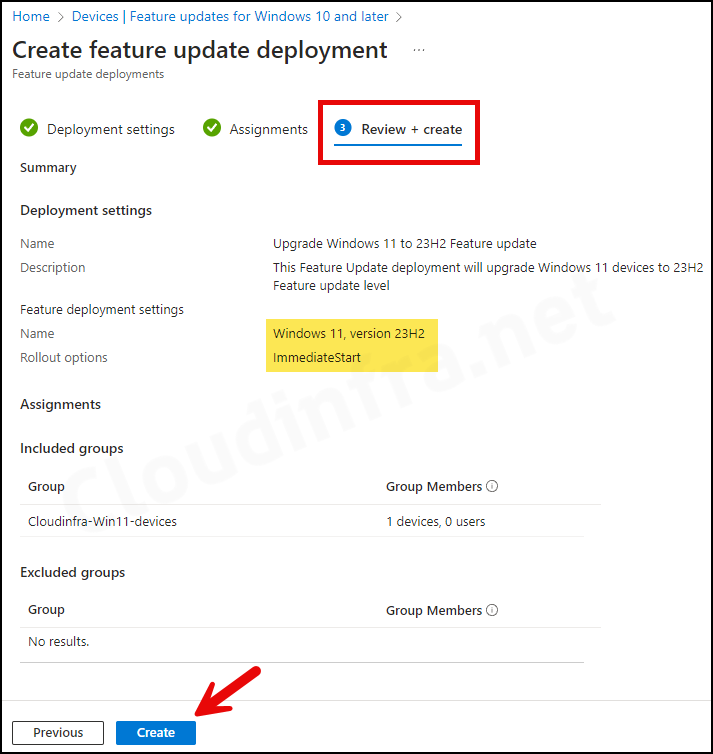Screen dimensions: 713x754
Task: Show Group Members info under Included groups
Action: 492,486
